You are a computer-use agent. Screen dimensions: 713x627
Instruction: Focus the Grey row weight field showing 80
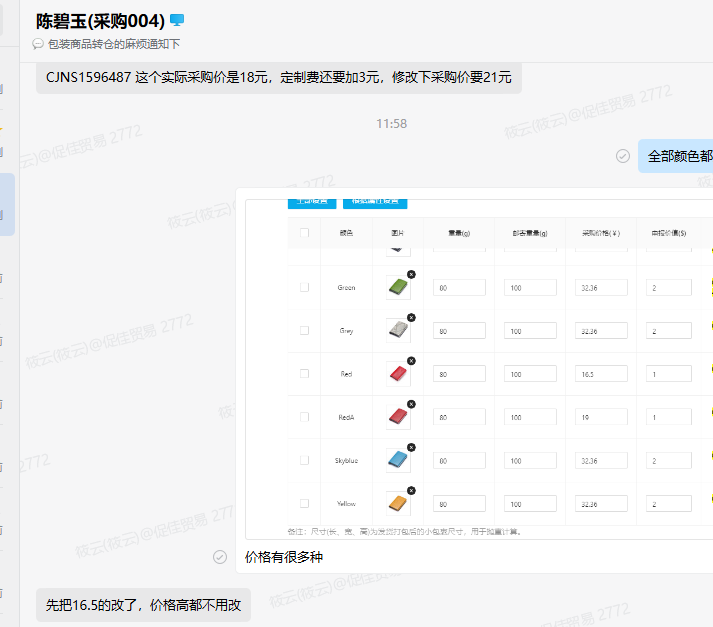click(458, 331)
